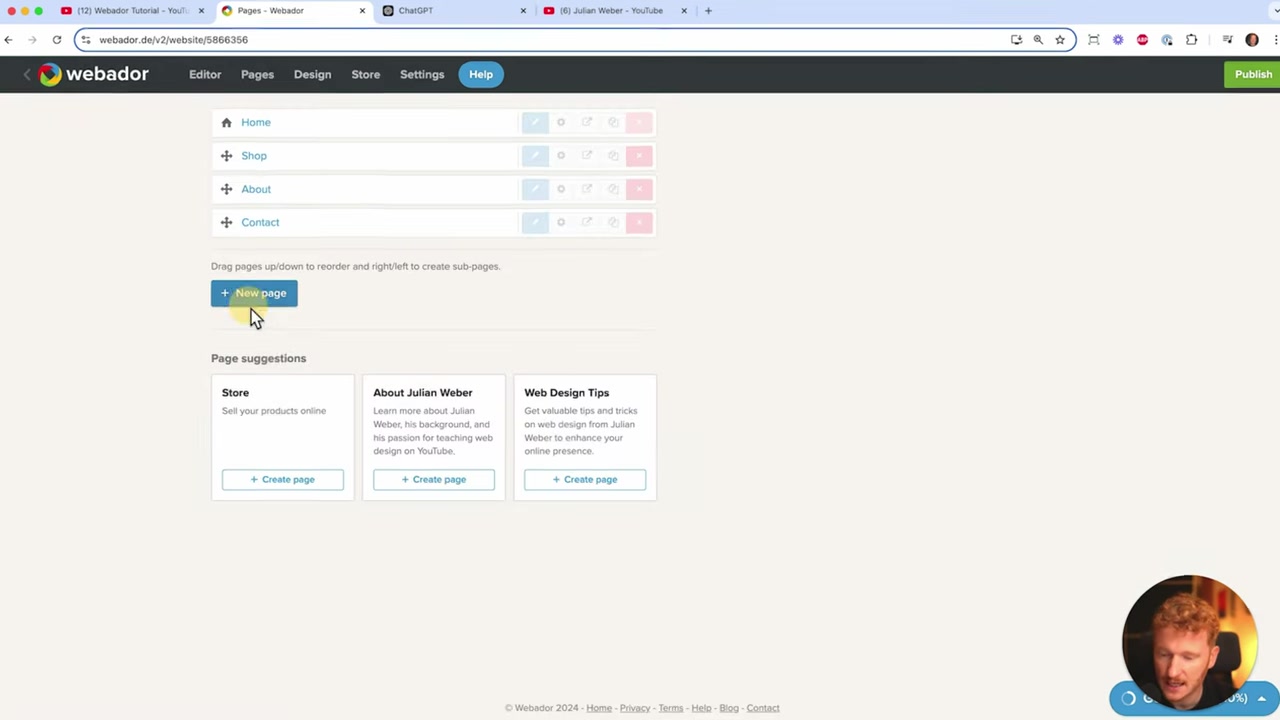The height and width of the screenshot is (720, 1280).
Task: Open the media controls toolbar icon
Action: coord(1227,40)
